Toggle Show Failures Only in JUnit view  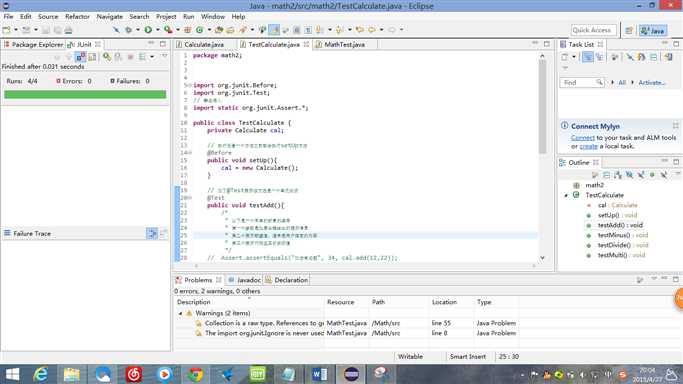[81, 57]
